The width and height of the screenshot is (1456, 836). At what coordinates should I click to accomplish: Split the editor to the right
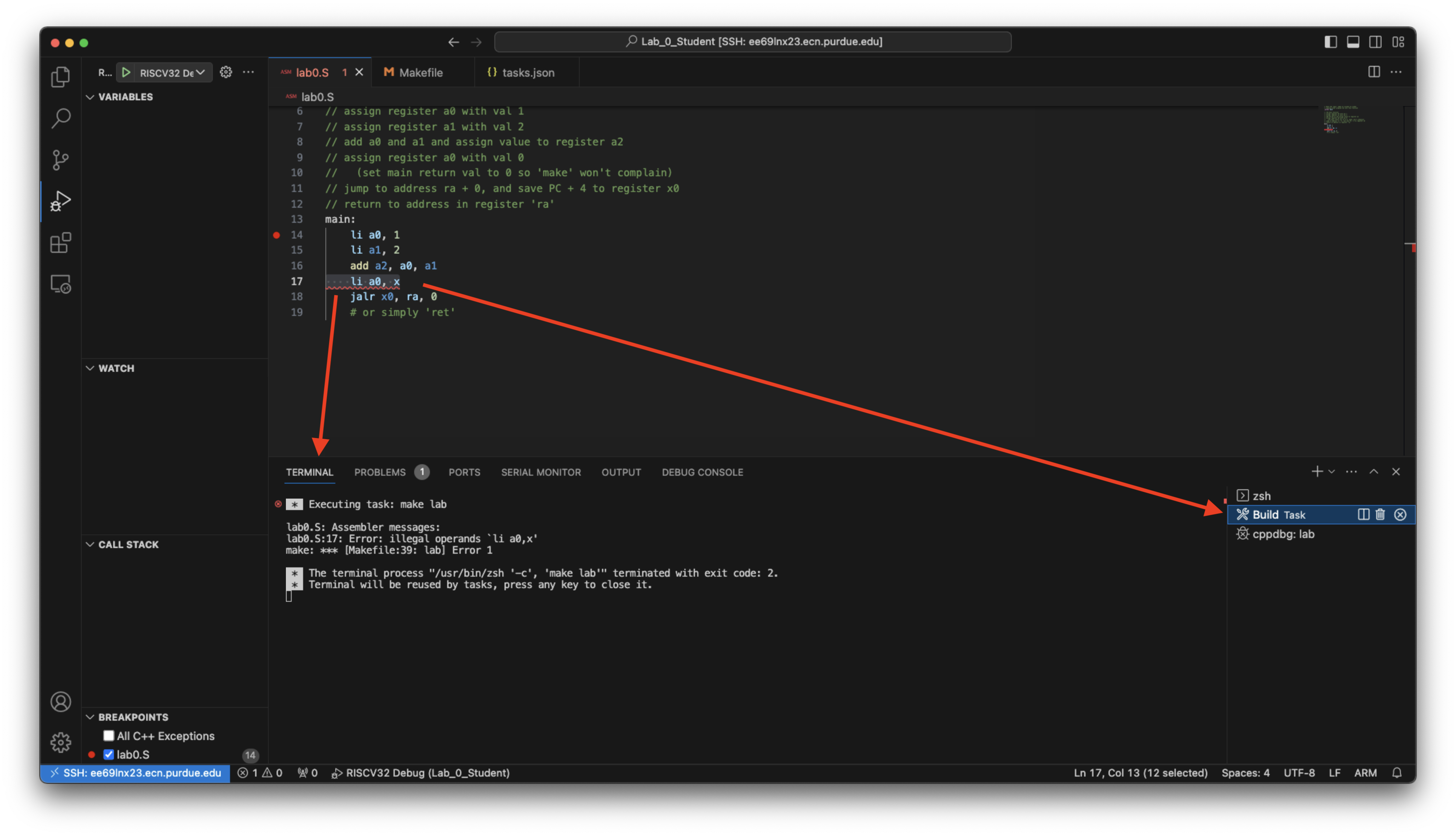(x=1374, y=72)
